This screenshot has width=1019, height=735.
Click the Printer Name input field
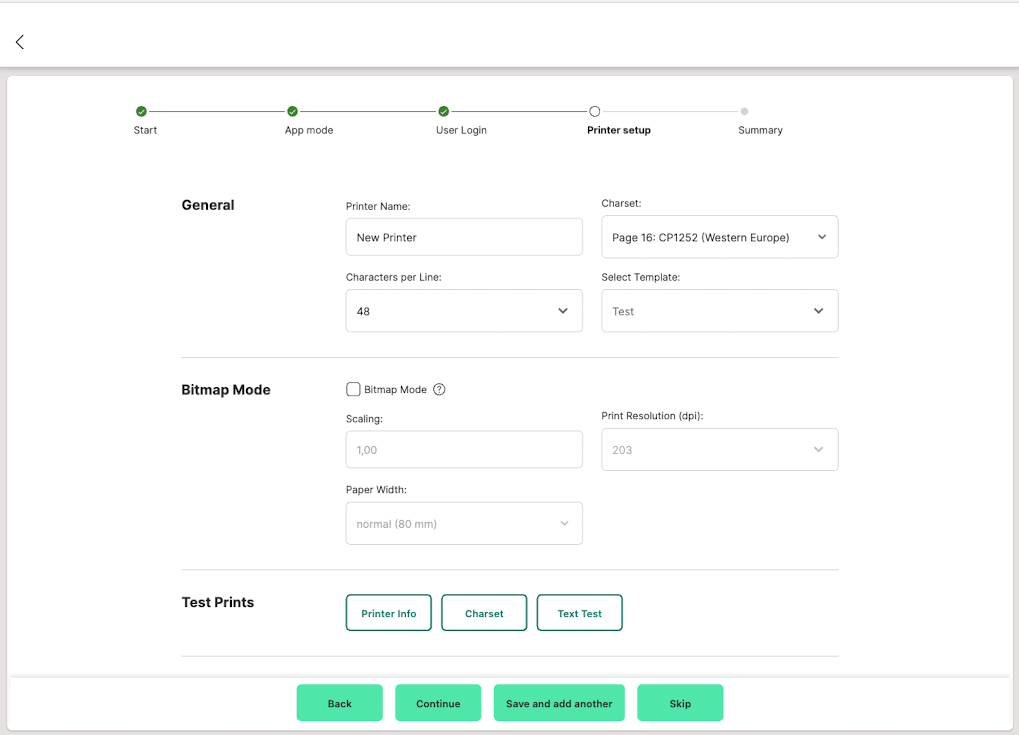click(x=464, y=238)
